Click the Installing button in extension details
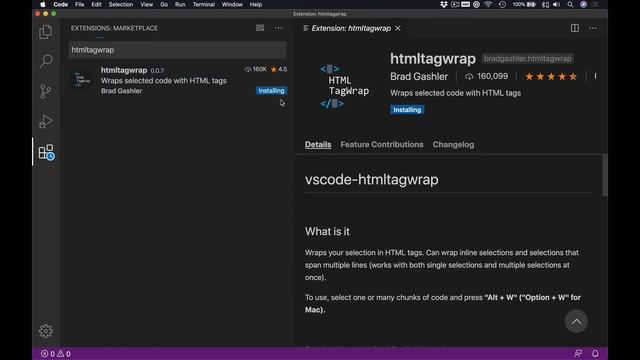This screenshot has height=360, width=640. pos(407,110)
